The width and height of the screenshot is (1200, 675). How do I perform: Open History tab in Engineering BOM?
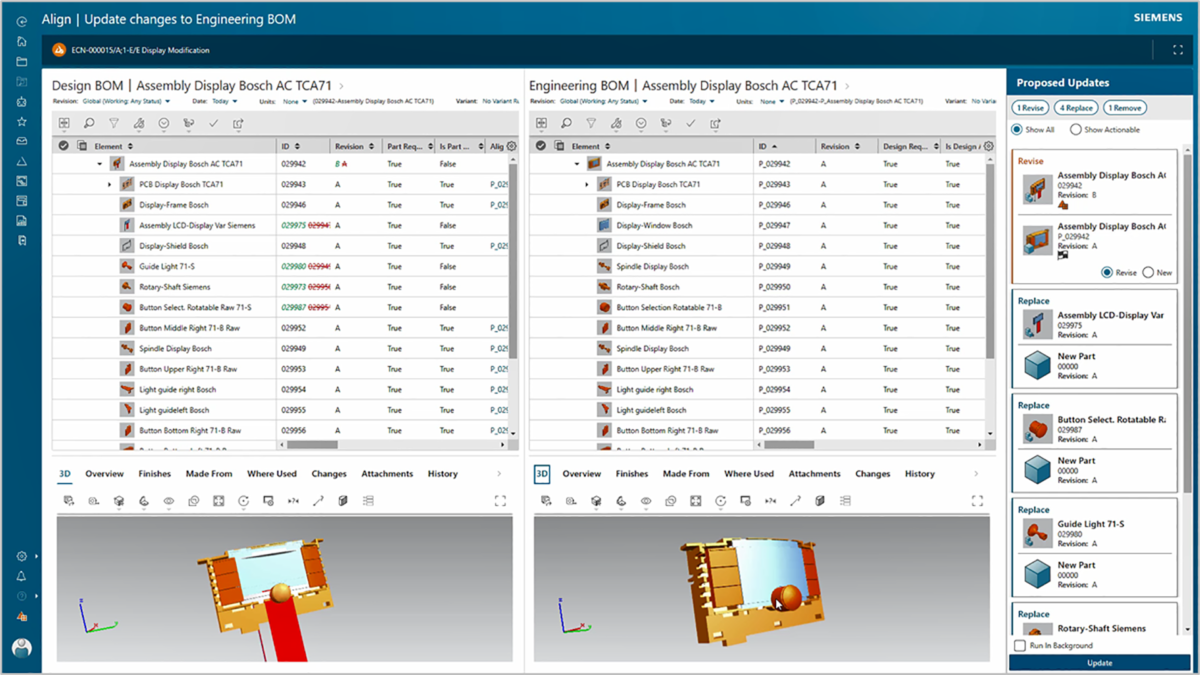[920, 474]
